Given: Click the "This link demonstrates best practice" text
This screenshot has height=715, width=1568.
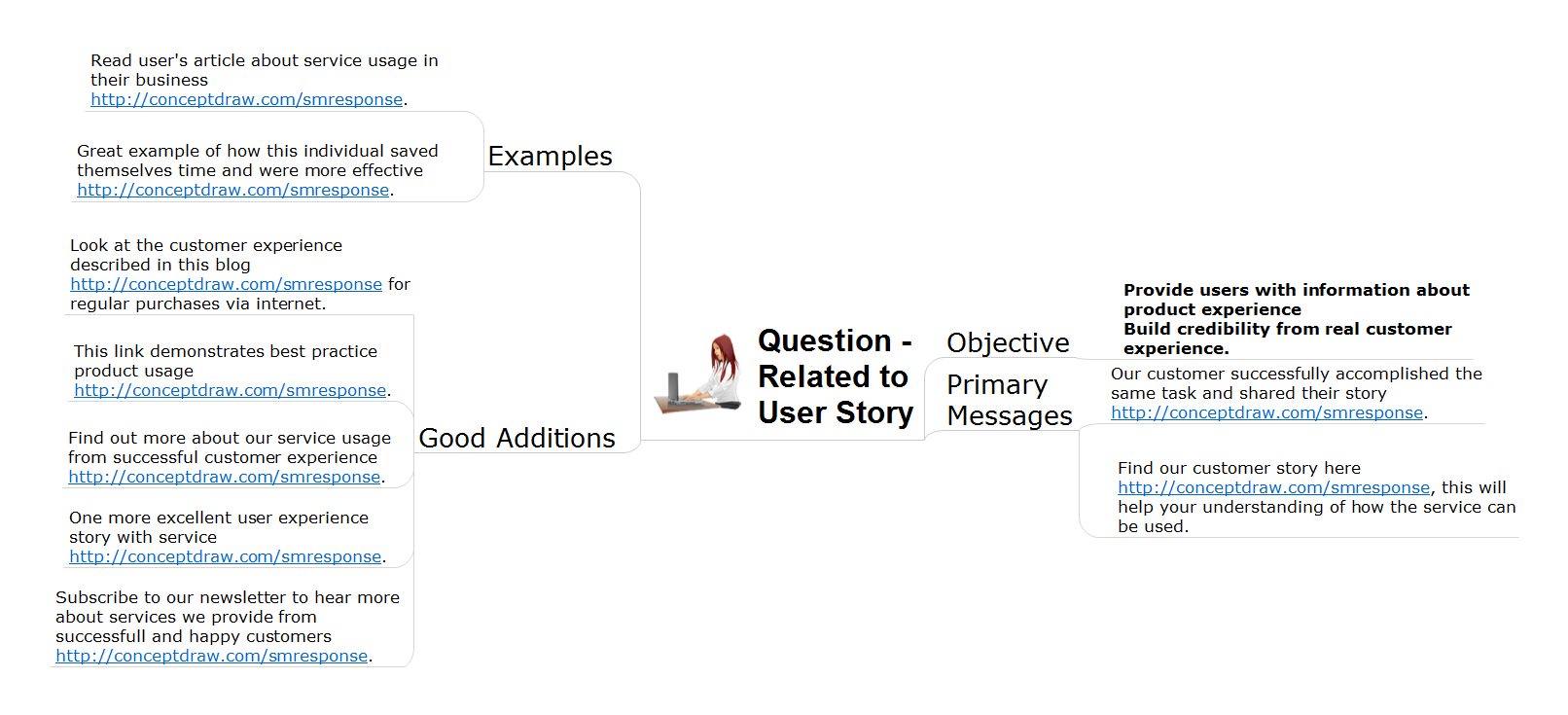Looking at the screenshot, I should (x=225, y=351).
